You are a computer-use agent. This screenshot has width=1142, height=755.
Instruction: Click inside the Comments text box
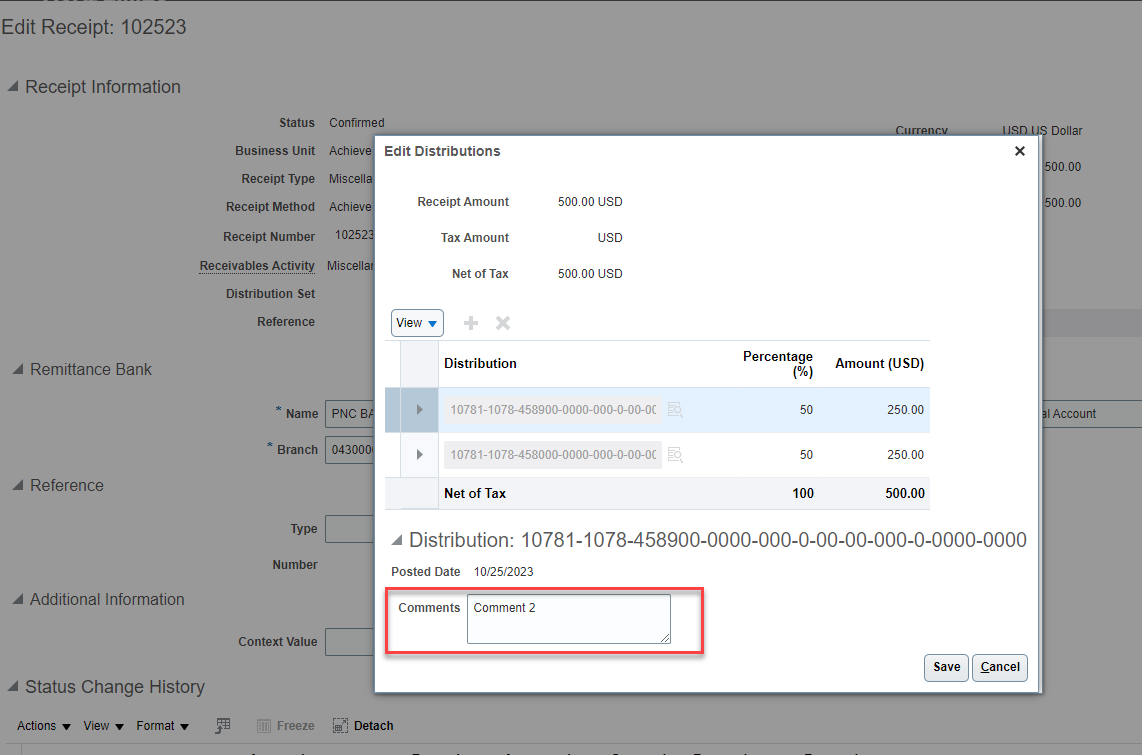click(568, 618)
